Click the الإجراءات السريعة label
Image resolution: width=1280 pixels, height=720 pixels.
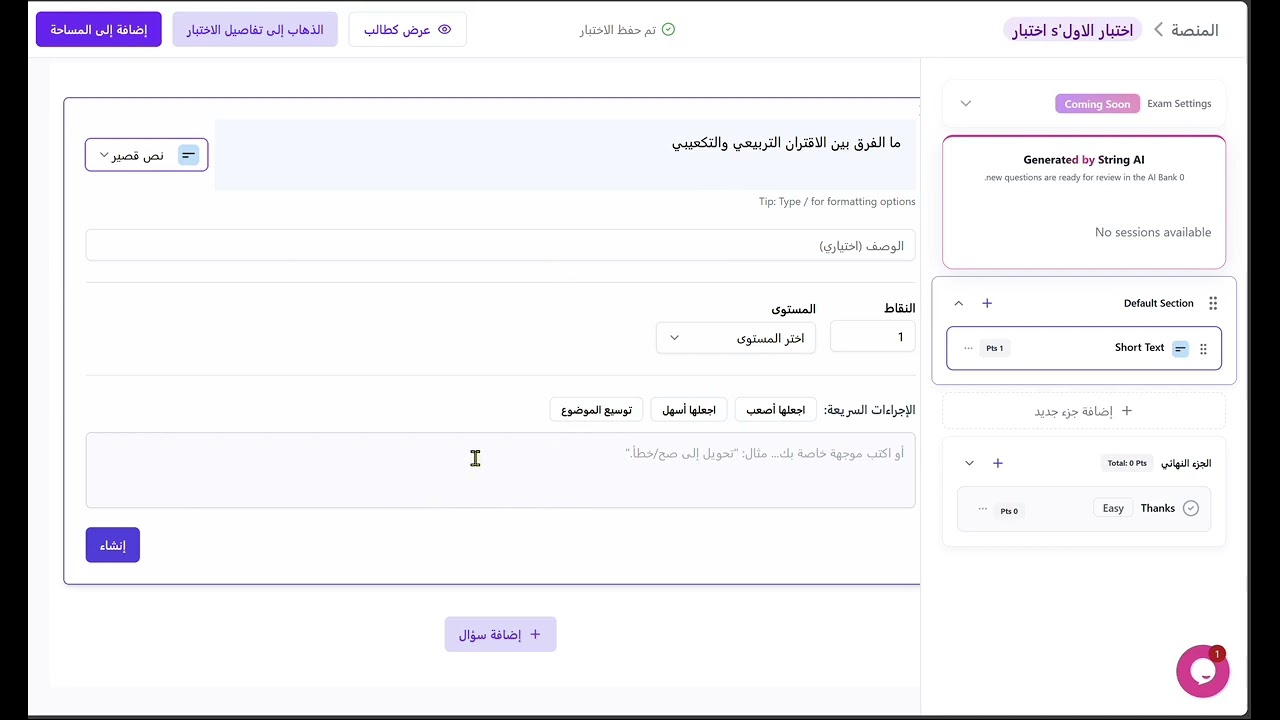click(870, 410)
